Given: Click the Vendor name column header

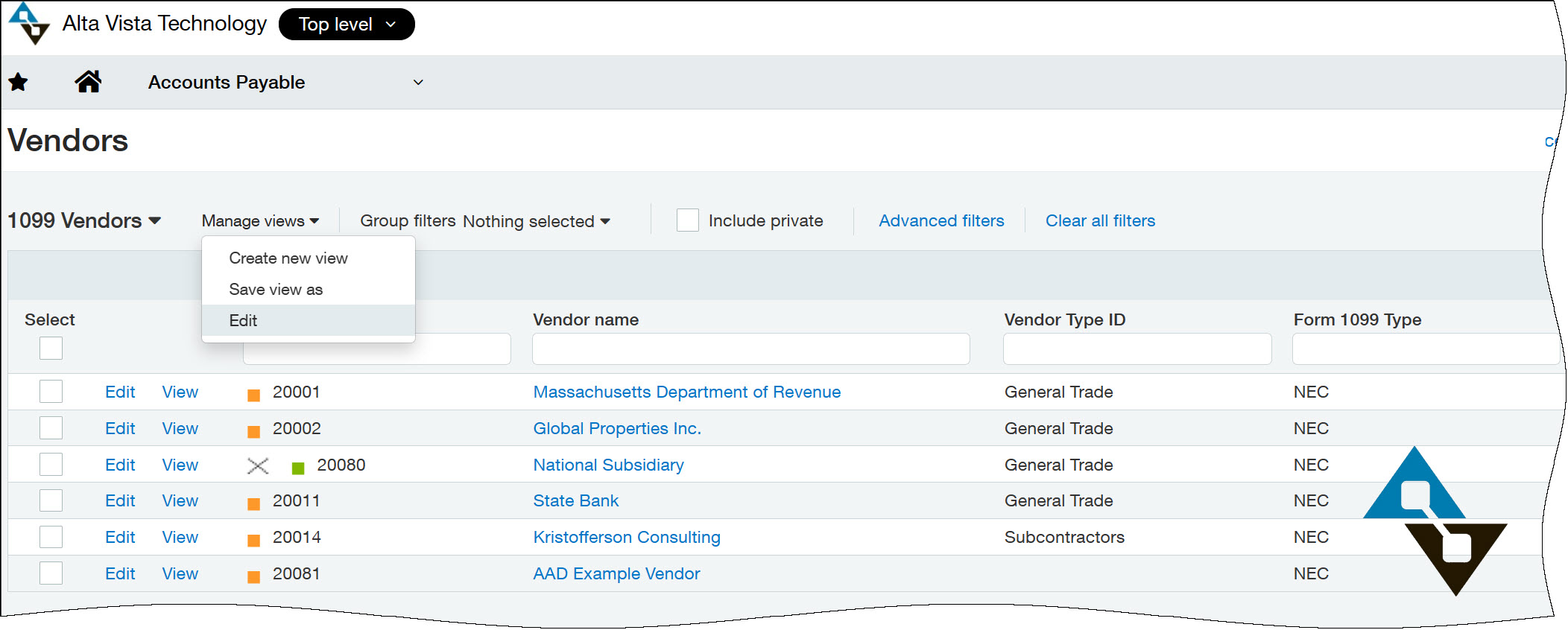Looking at the screenshot, I should click(586, 319).
